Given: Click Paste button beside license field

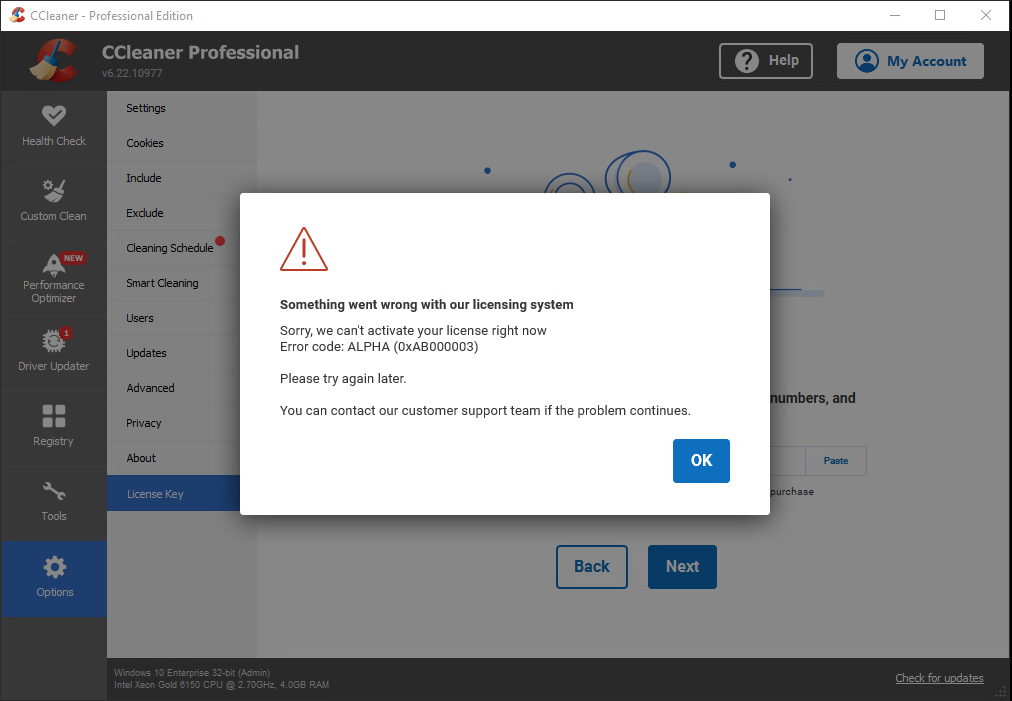Looking at the screenshot, I should click(x=836, y=461).
